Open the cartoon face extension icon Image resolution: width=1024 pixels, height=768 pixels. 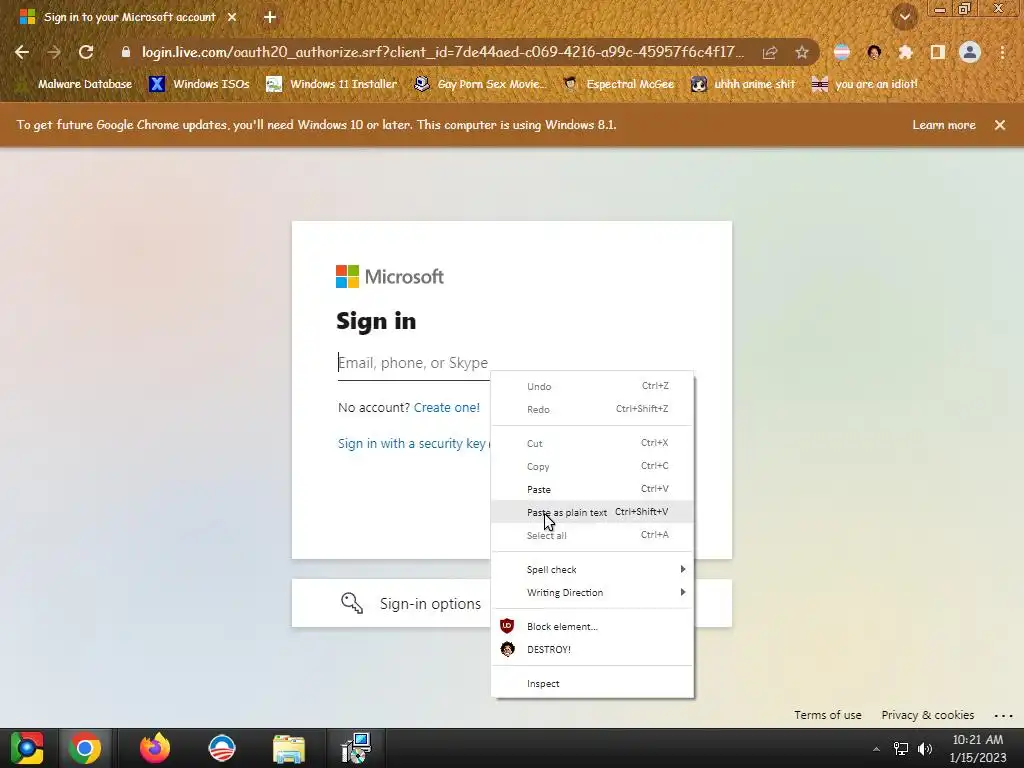(x=874, y=52)
